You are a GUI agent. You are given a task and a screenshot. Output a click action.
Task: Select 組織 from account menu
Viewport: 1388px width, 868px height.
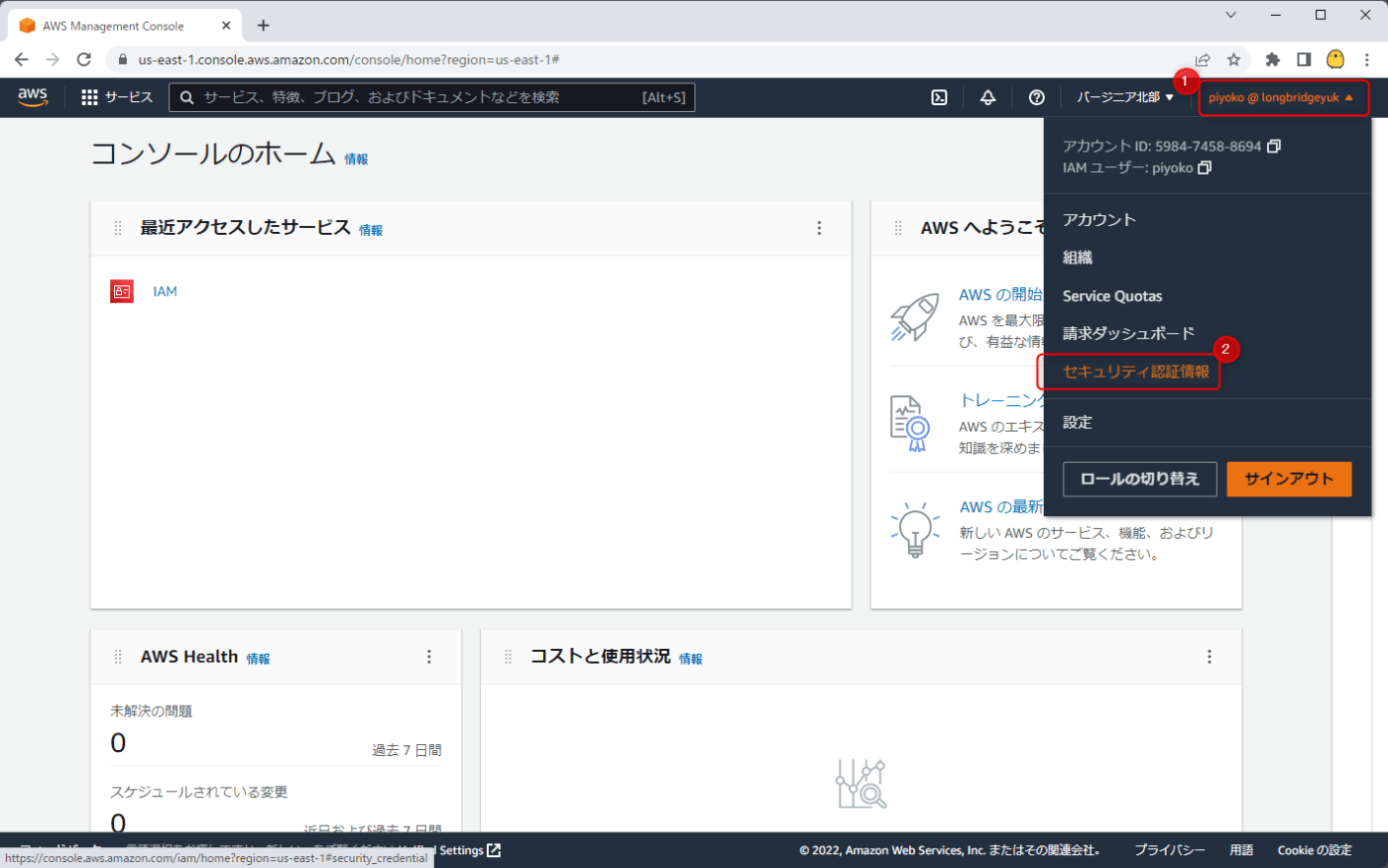coord(1078,258)
